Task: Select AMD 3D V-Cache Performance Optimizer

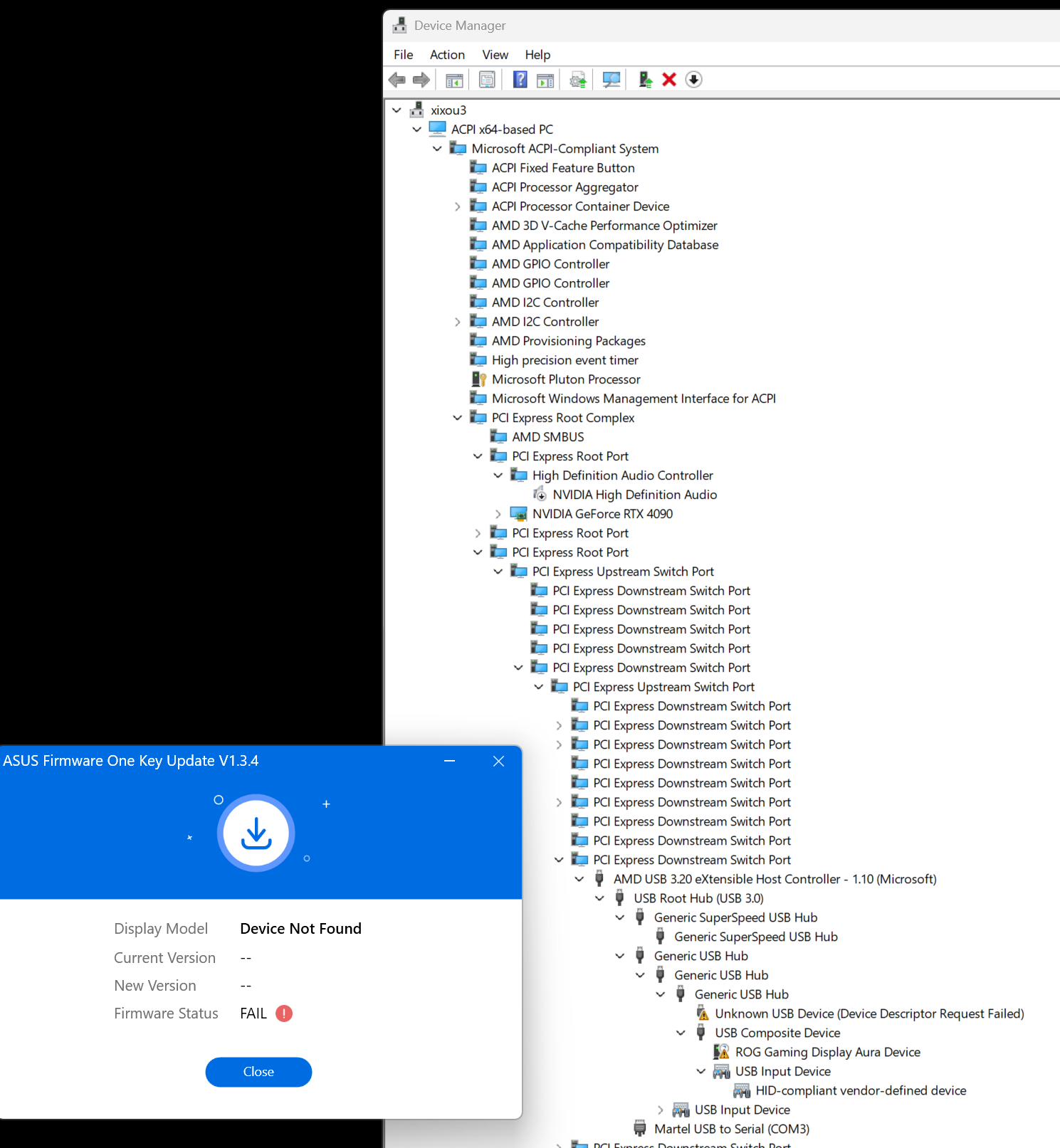Action: (604, 226)
